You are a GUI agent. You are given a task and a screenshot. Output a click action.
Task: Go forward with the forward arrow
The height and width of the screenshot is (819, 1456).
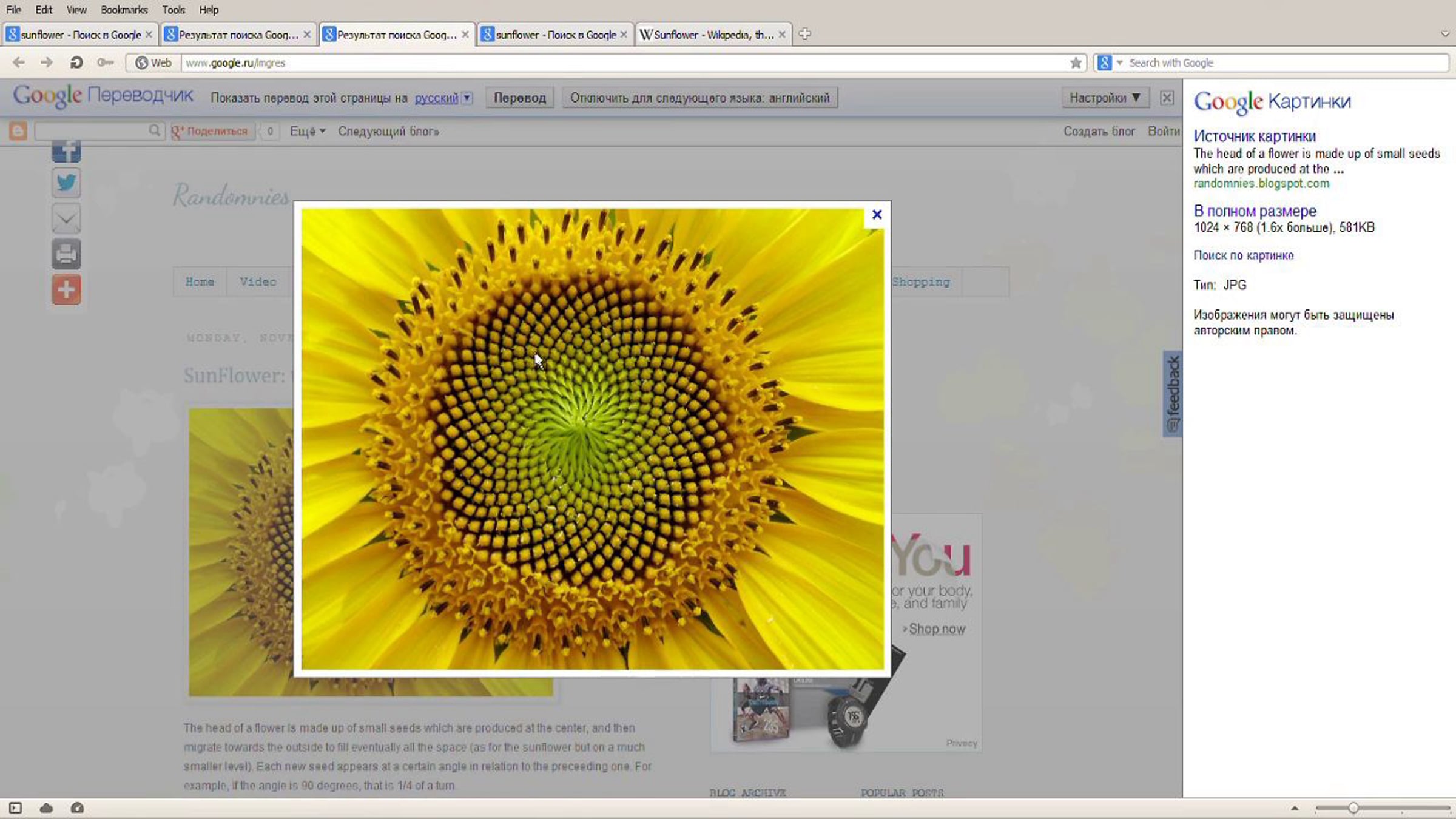(x=47, y=62)
